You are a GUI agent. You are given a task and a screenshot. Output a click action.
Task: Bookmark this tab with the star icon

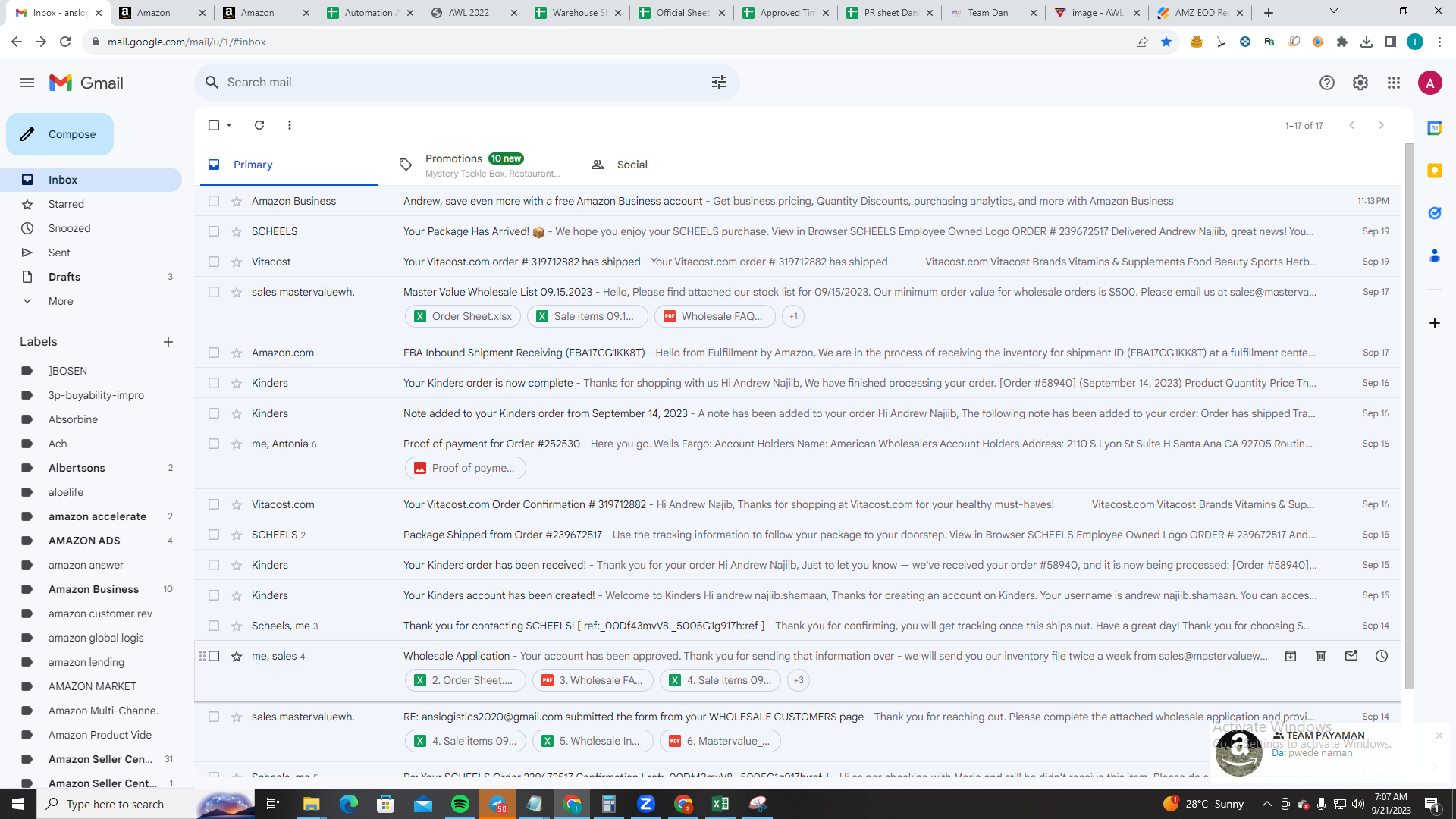click(1166, 42)
